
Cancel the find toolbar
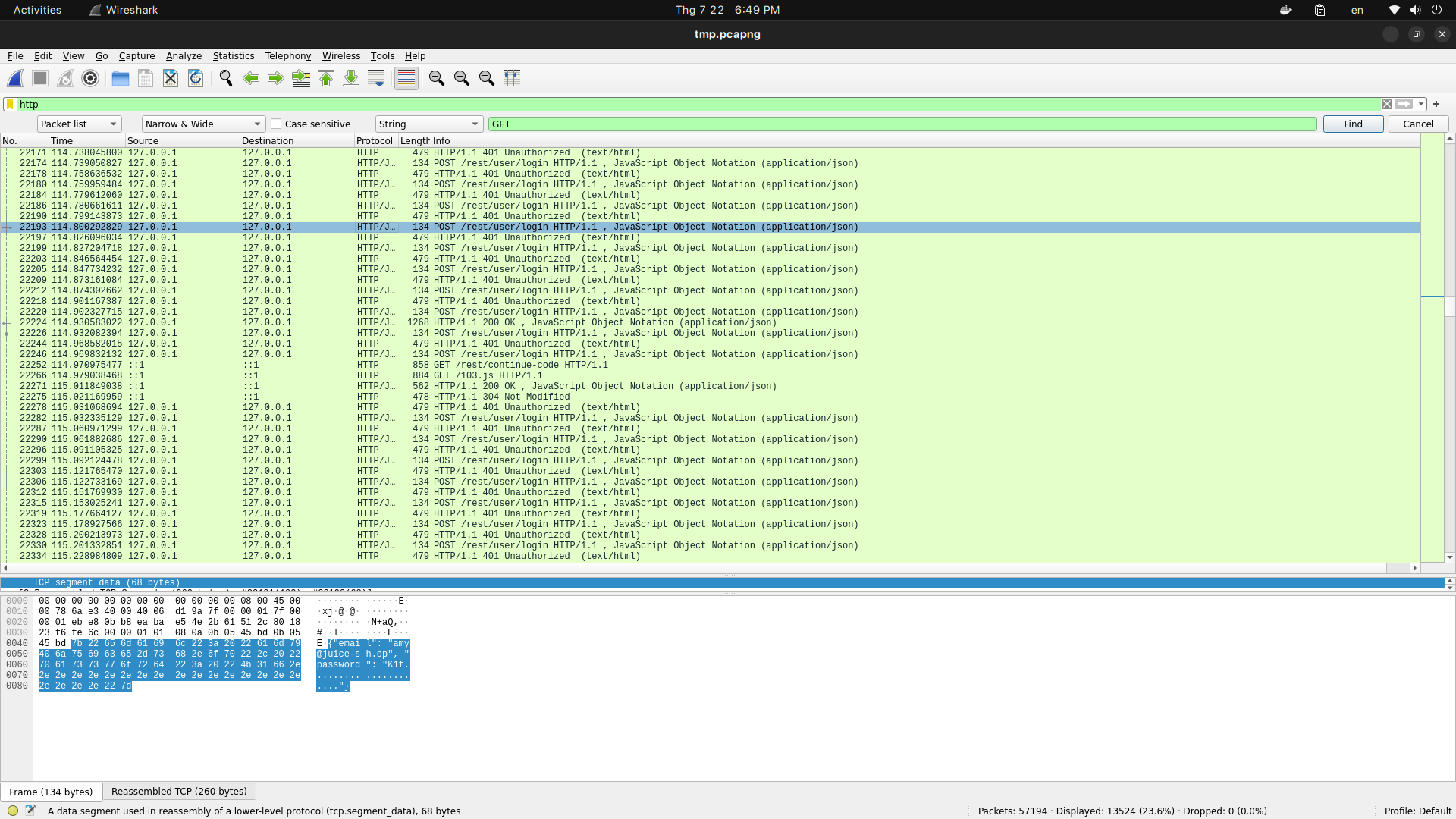1417,124
